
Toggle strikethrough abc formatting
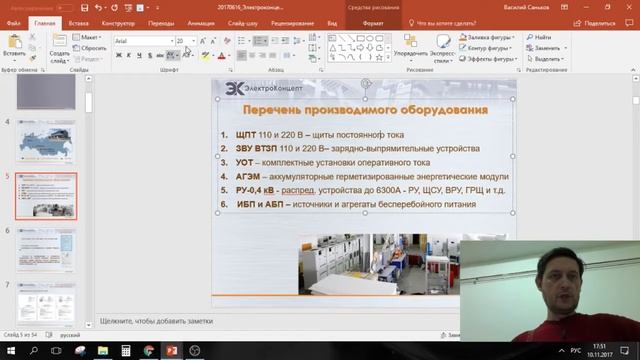tap(160, 55)
